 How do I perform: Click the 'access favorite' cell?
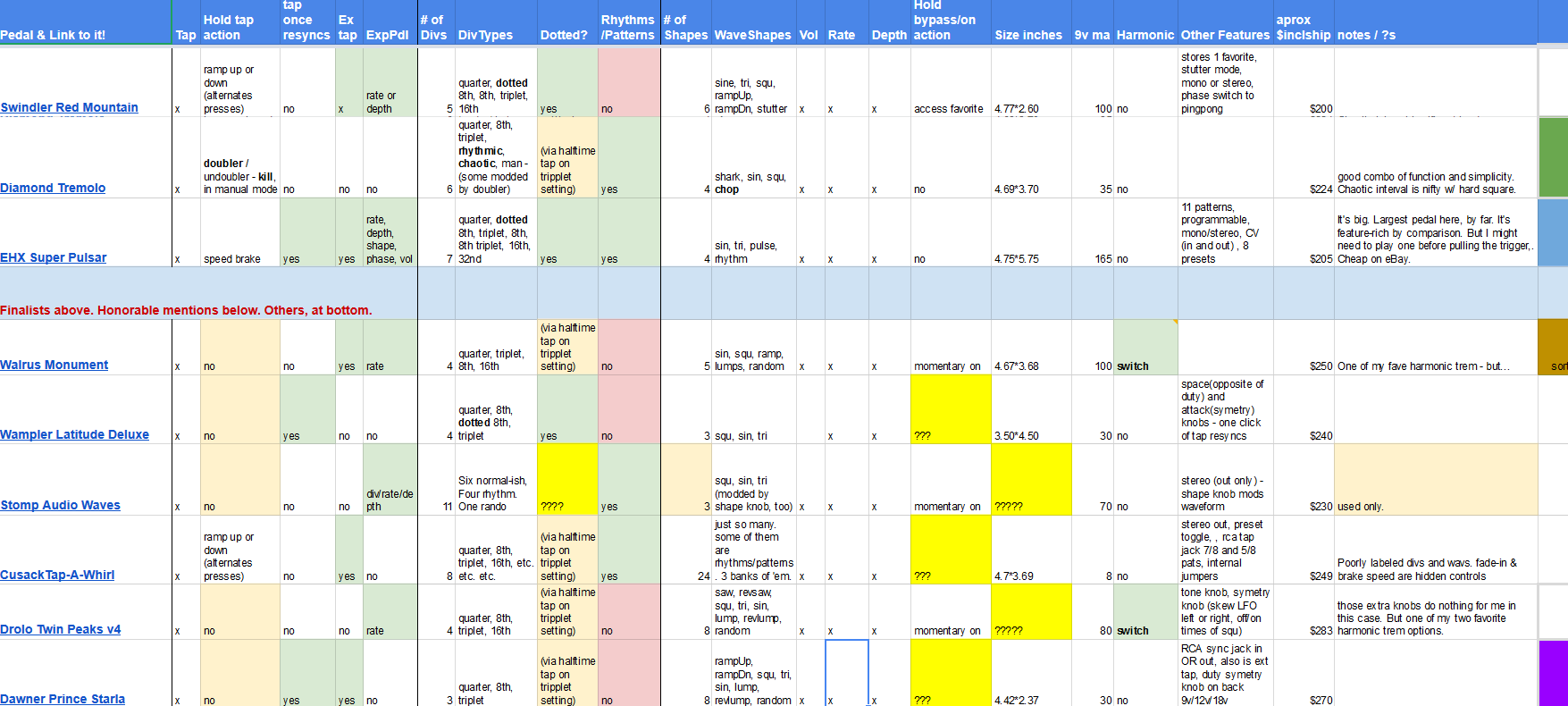(x=951, y=82)
